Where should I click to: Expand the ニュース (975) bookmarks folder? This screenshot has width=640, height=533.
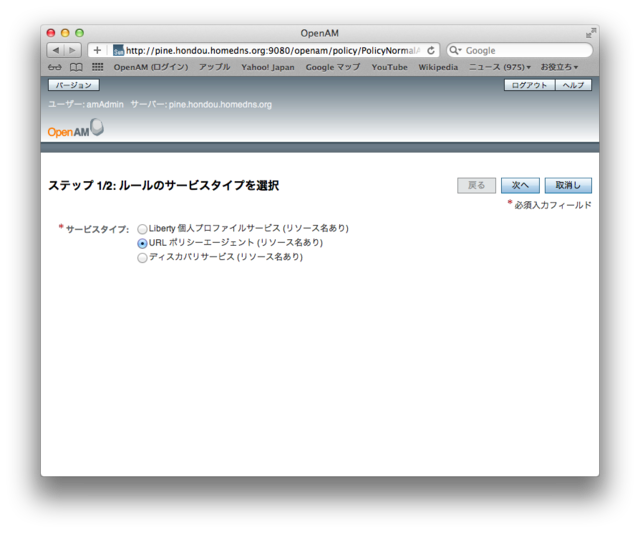point(500,67)
